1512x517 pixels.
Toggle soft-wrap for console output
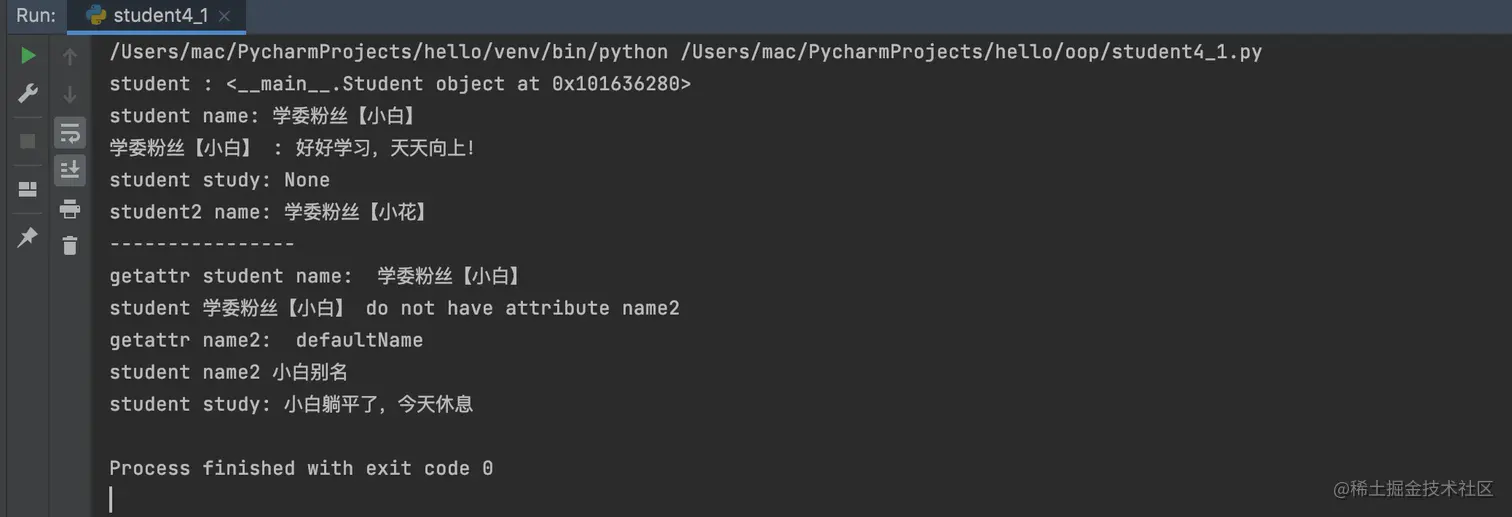point(70,132)
